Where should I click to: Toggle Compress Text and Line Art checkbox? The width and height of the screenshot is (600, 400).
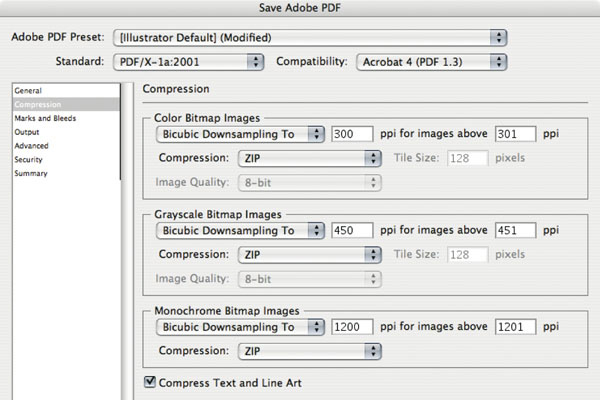coord(150,382)
